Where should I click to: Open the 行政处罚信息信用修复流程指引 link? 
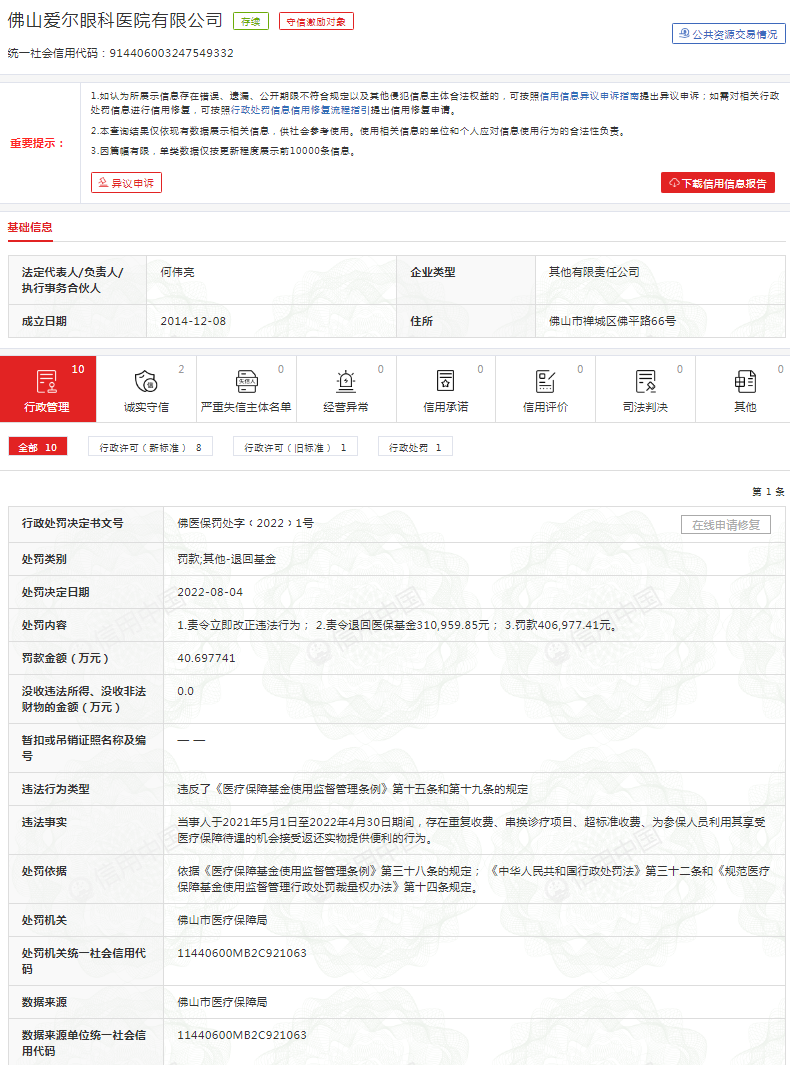pos(300,110)
